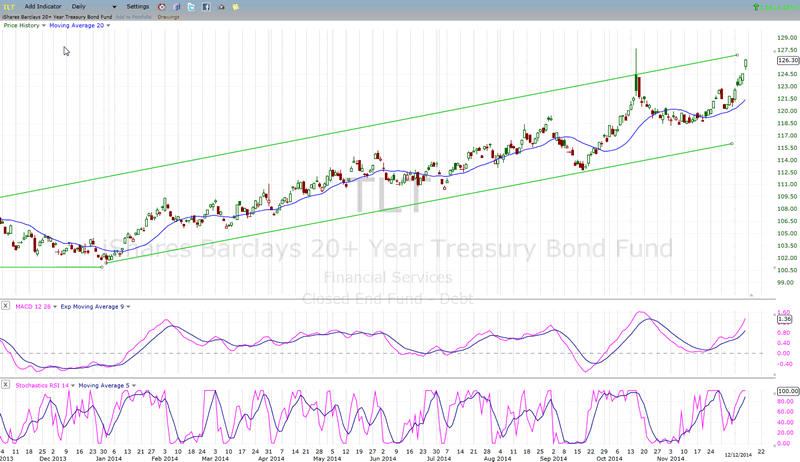Select the upper green channel line's right handle

[737, 55]
